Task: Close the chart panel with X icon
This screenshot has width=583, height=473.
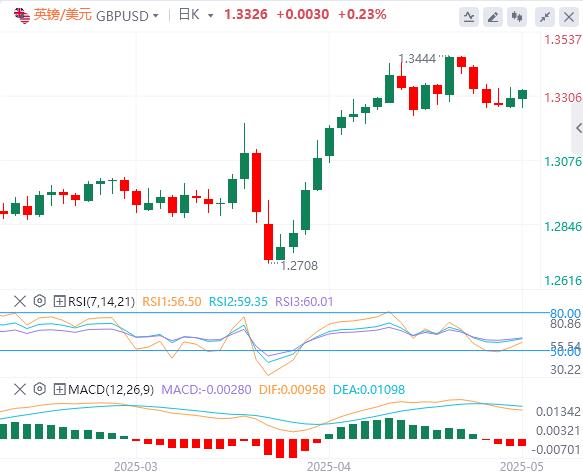Action: pyautogui.click(x=569, y=17)
